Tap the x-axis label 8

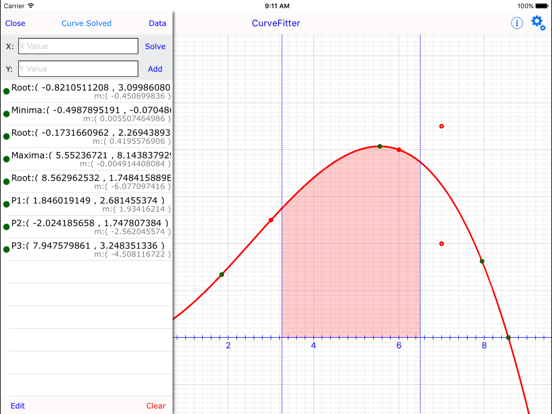(484, 345)
